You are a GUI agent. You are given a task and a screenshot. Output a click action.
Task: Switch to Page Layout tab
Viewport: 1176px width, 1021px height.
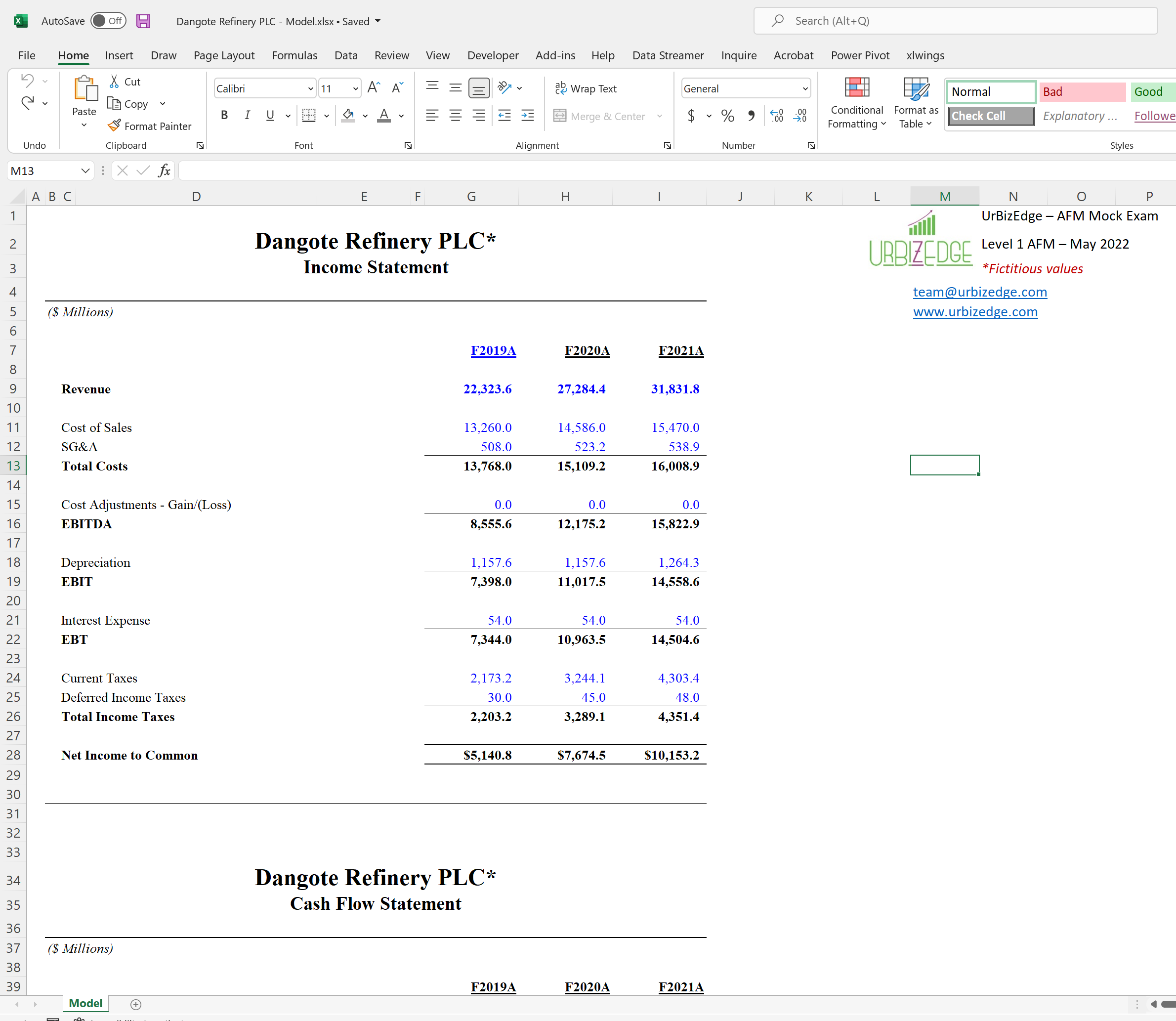(x=224, y=55)
